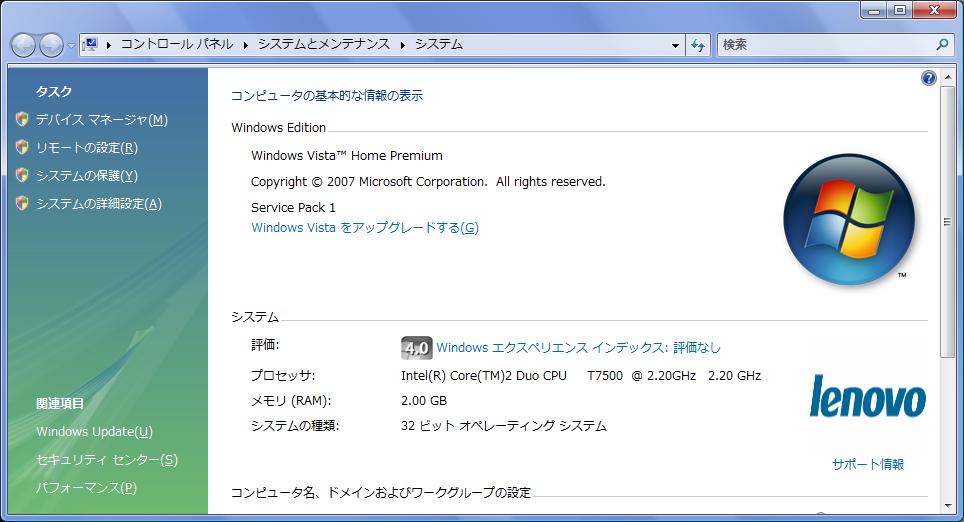Expand the arrow after コントロール パネル
This screenshot has height=522, width=964.
tap(245, 45)
